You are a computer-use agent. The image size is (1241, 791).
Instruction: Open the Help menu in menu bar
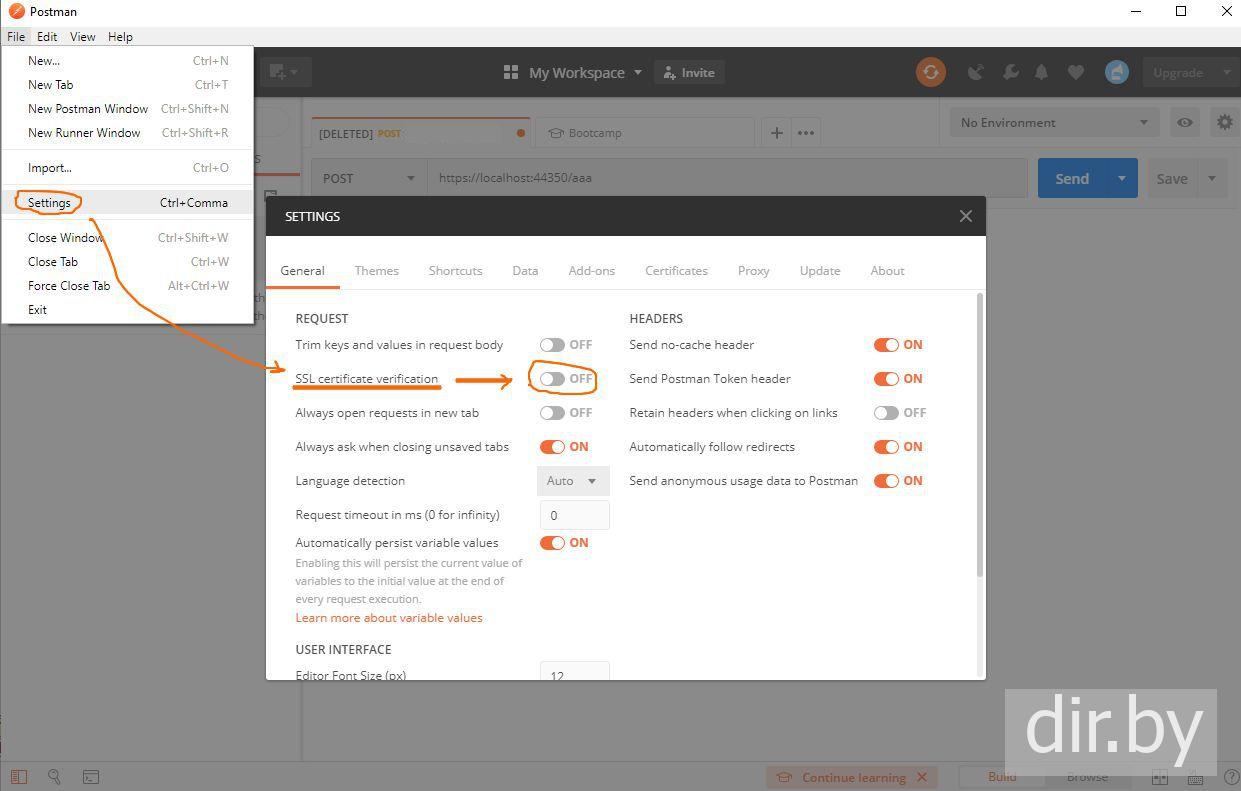pos(120,37)
